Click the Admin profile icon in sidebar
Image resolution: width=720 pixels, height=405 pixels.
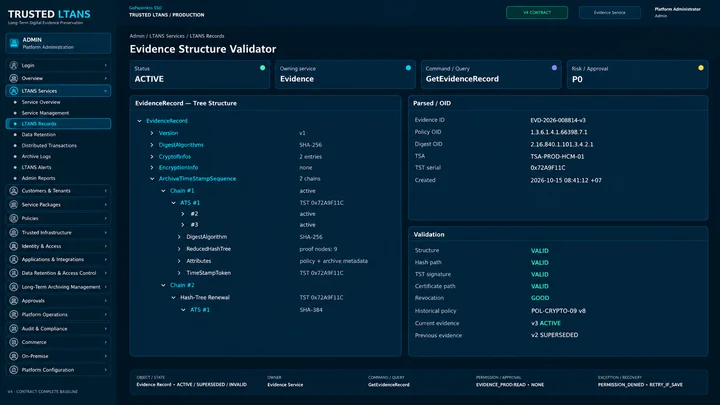click(14, 43)
